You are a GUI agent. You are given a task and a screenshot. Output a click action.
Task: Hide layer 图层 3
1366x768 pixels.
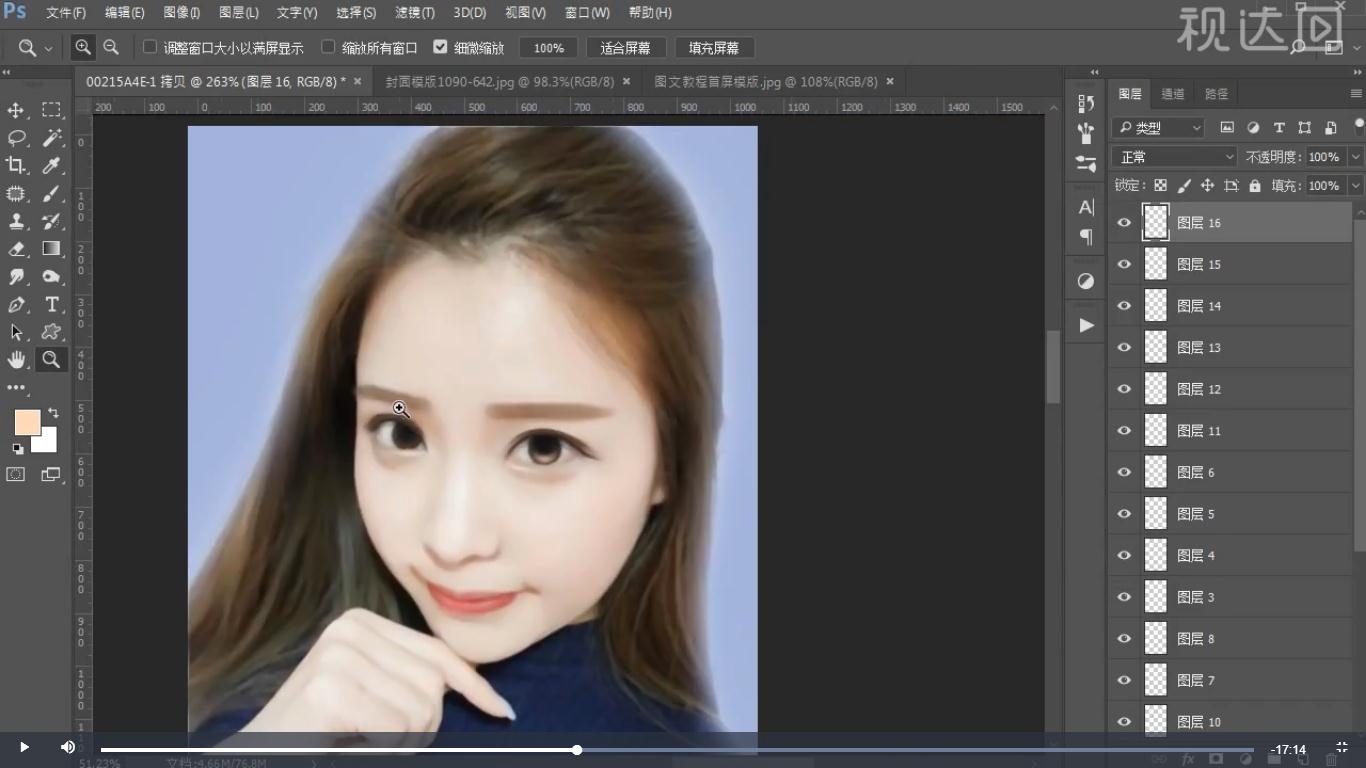1124,597
